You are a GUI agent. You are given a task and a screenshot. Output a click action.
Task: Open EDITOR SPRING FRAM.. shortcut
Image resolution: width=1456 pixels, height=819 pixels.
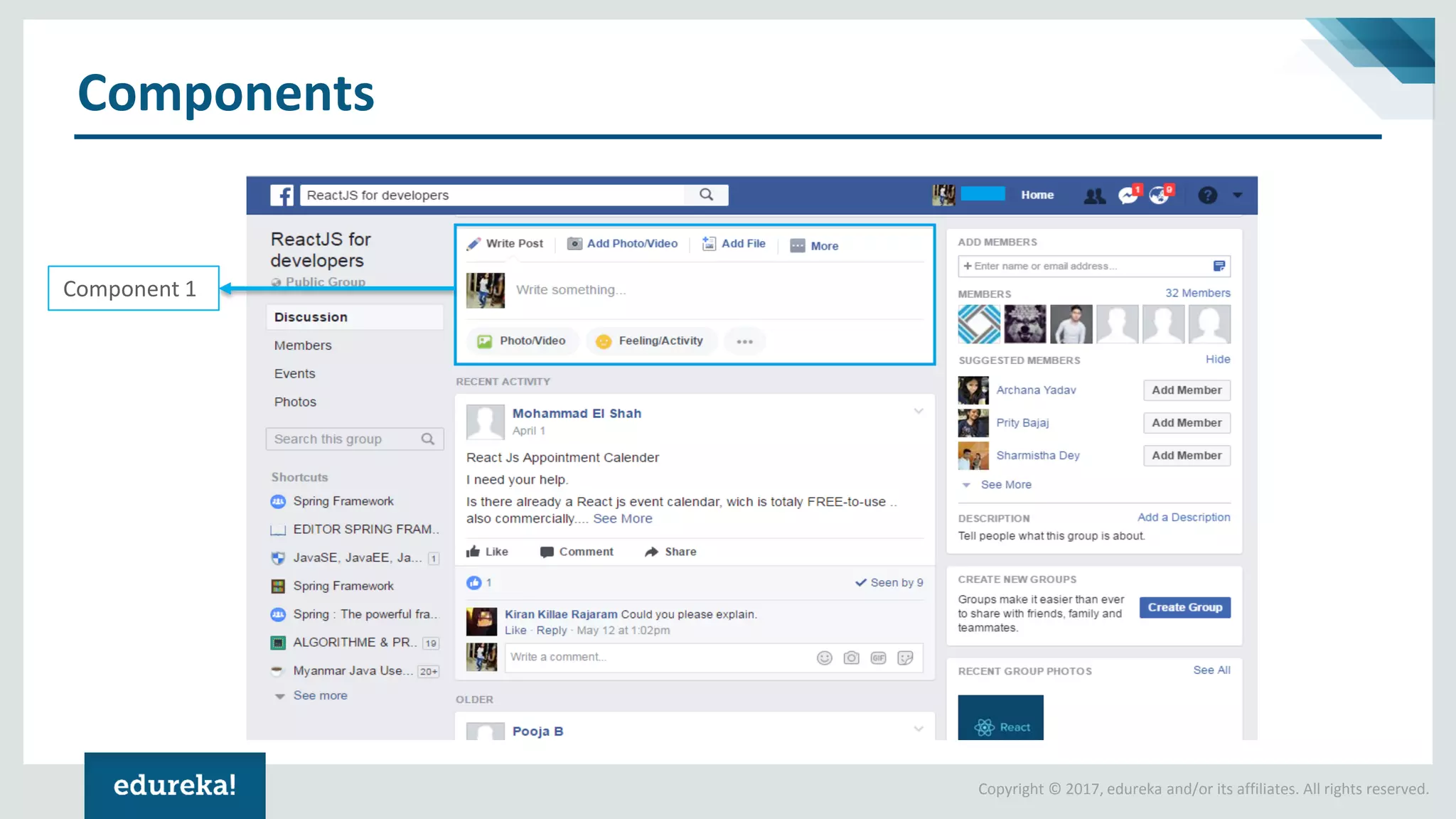point(355,530)
